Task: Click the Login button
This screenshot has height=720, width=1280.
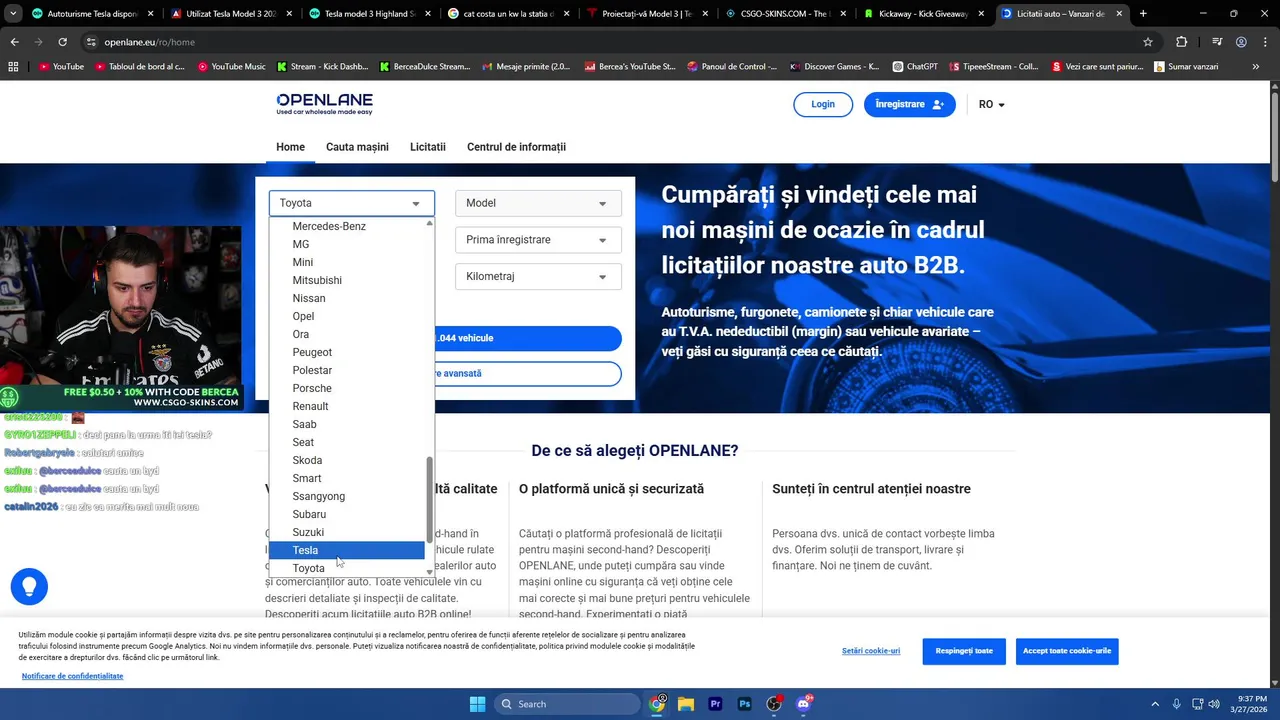Action: point(823,104)
